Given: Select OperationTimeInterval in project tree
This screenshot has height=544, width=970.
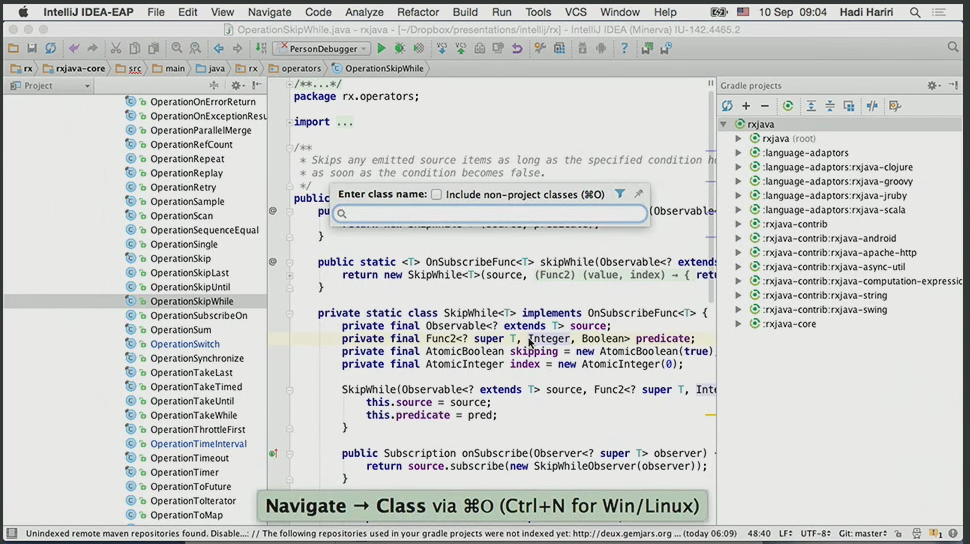Looking at the screenshot, I should pyautogui.click(x=198, y=444).
